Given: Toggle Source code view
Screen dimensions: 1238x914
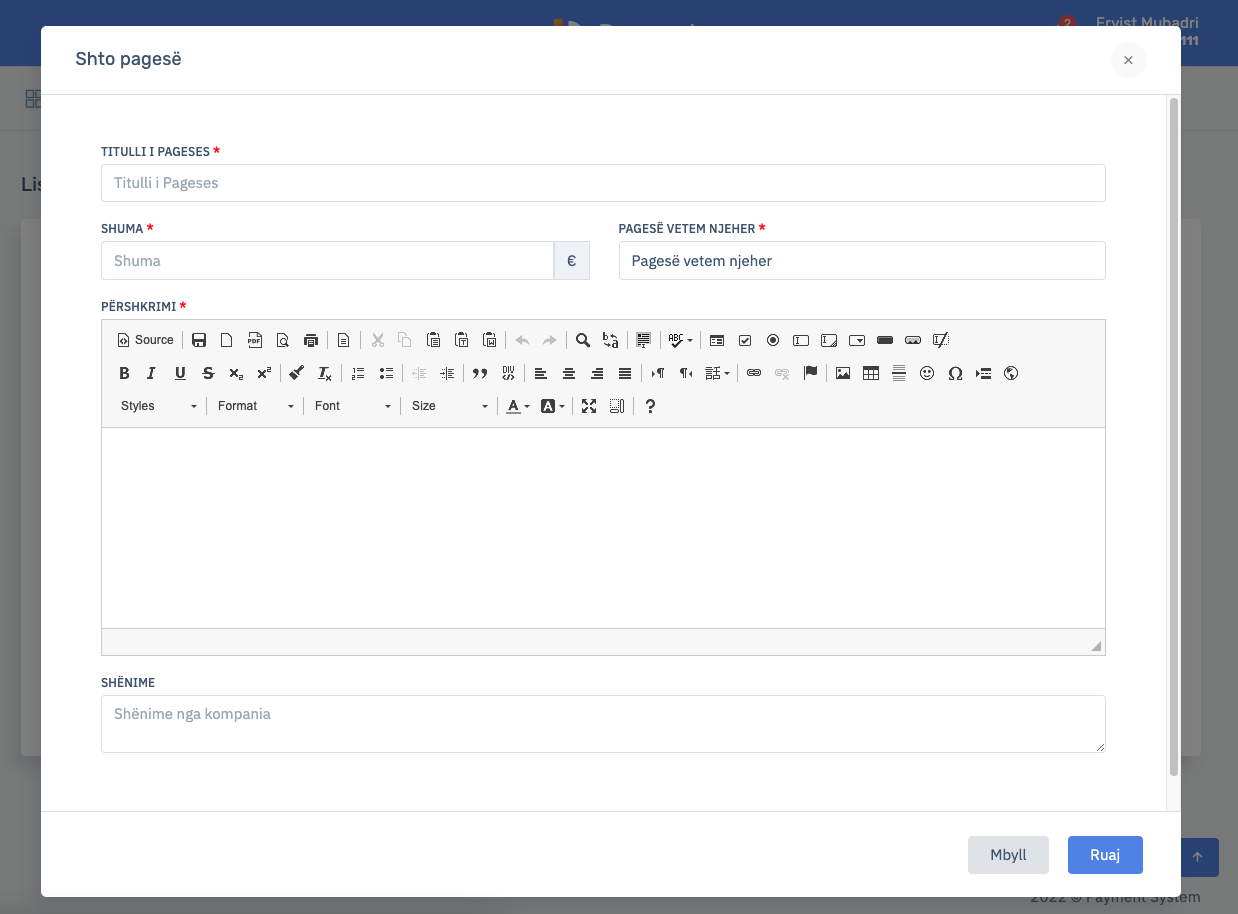Looking at the screenshot, I should pyautogui.click(x=146, y=340).
